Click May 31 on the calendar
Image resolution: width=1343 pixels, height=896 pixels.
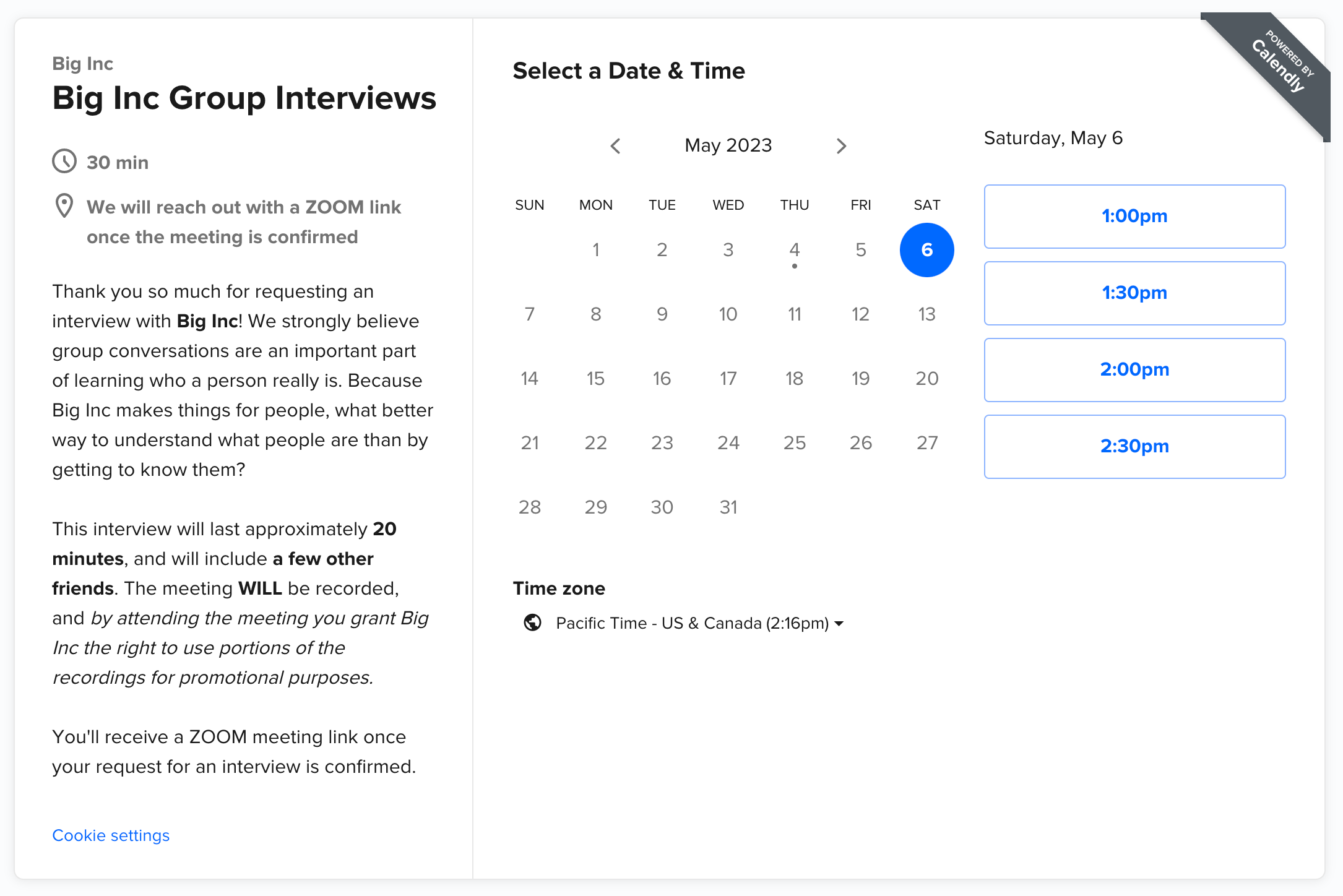(x=728, y=507)
